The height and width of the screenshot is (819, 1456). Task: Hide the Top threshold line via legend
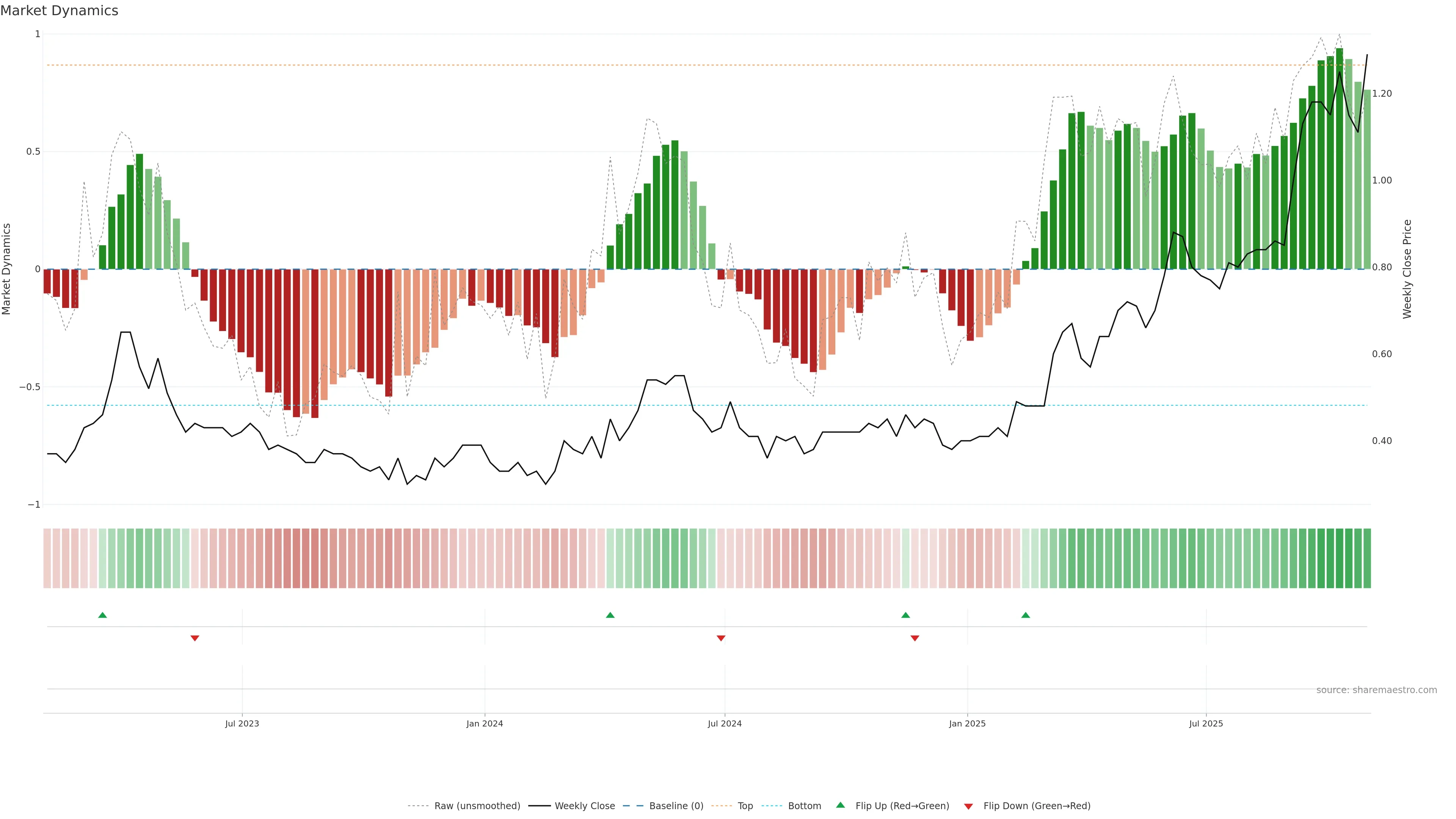[745, 806]
